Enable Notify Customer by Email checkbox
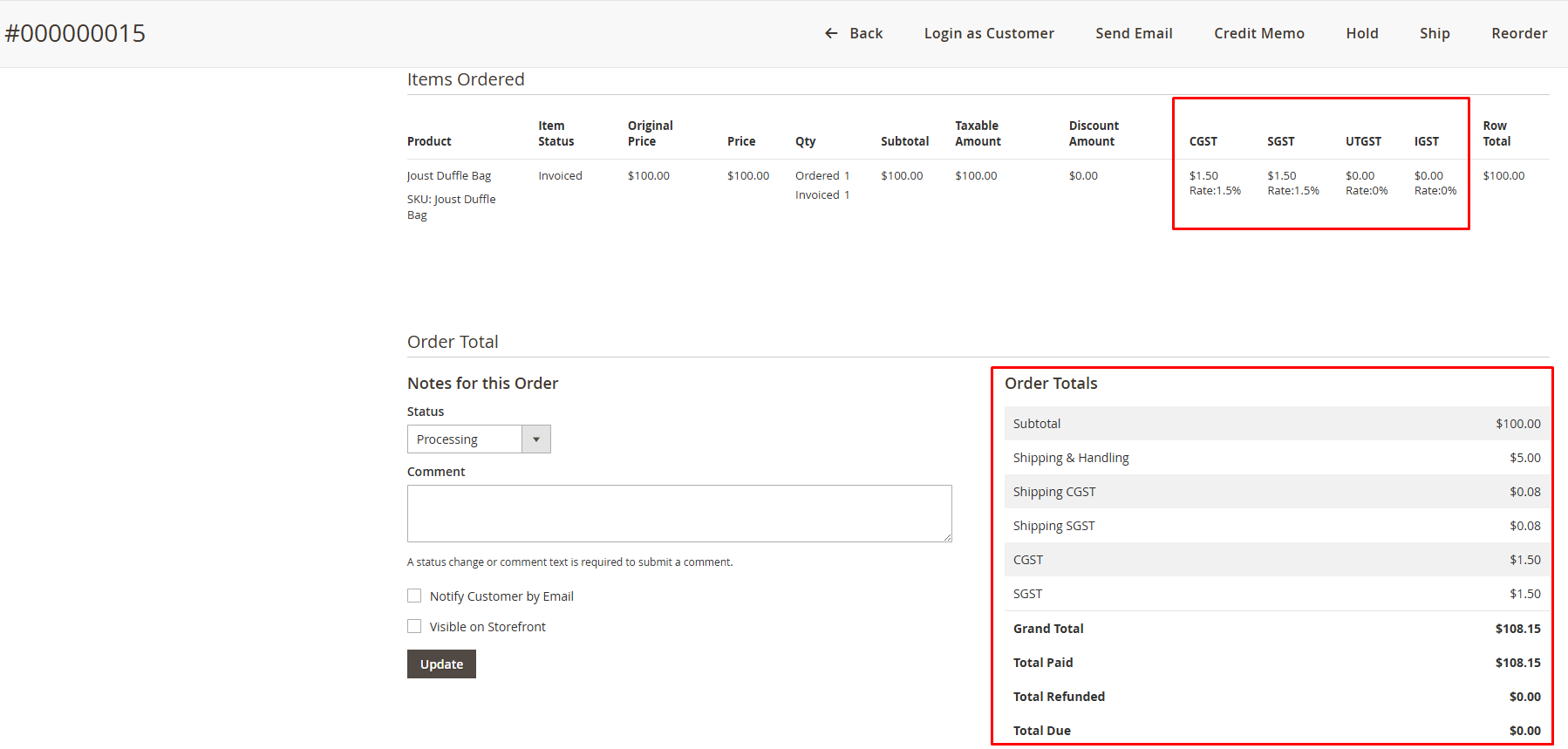 click(x=414, y=596)
